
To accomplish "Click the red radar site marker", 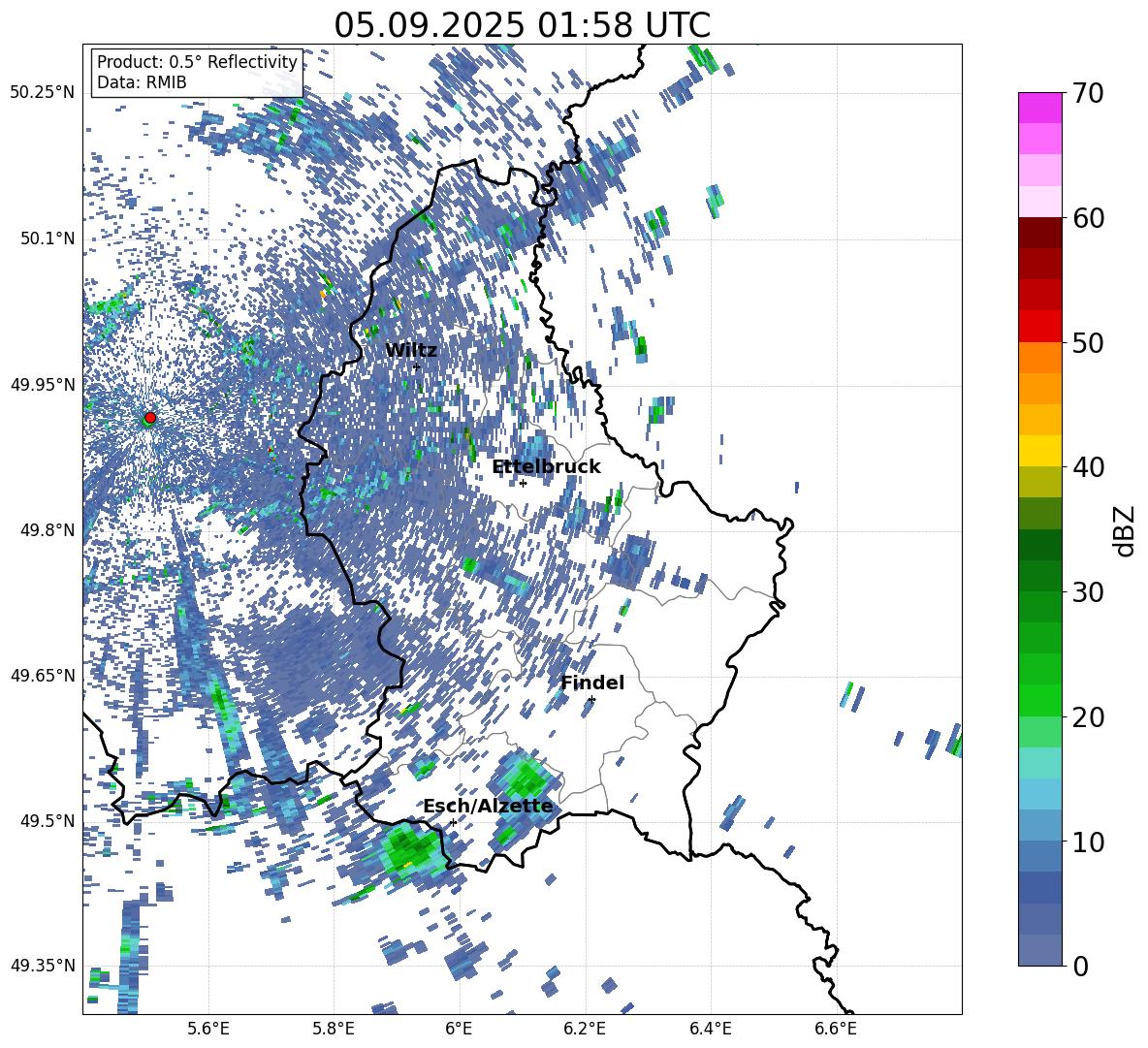I will pos(150,417).
